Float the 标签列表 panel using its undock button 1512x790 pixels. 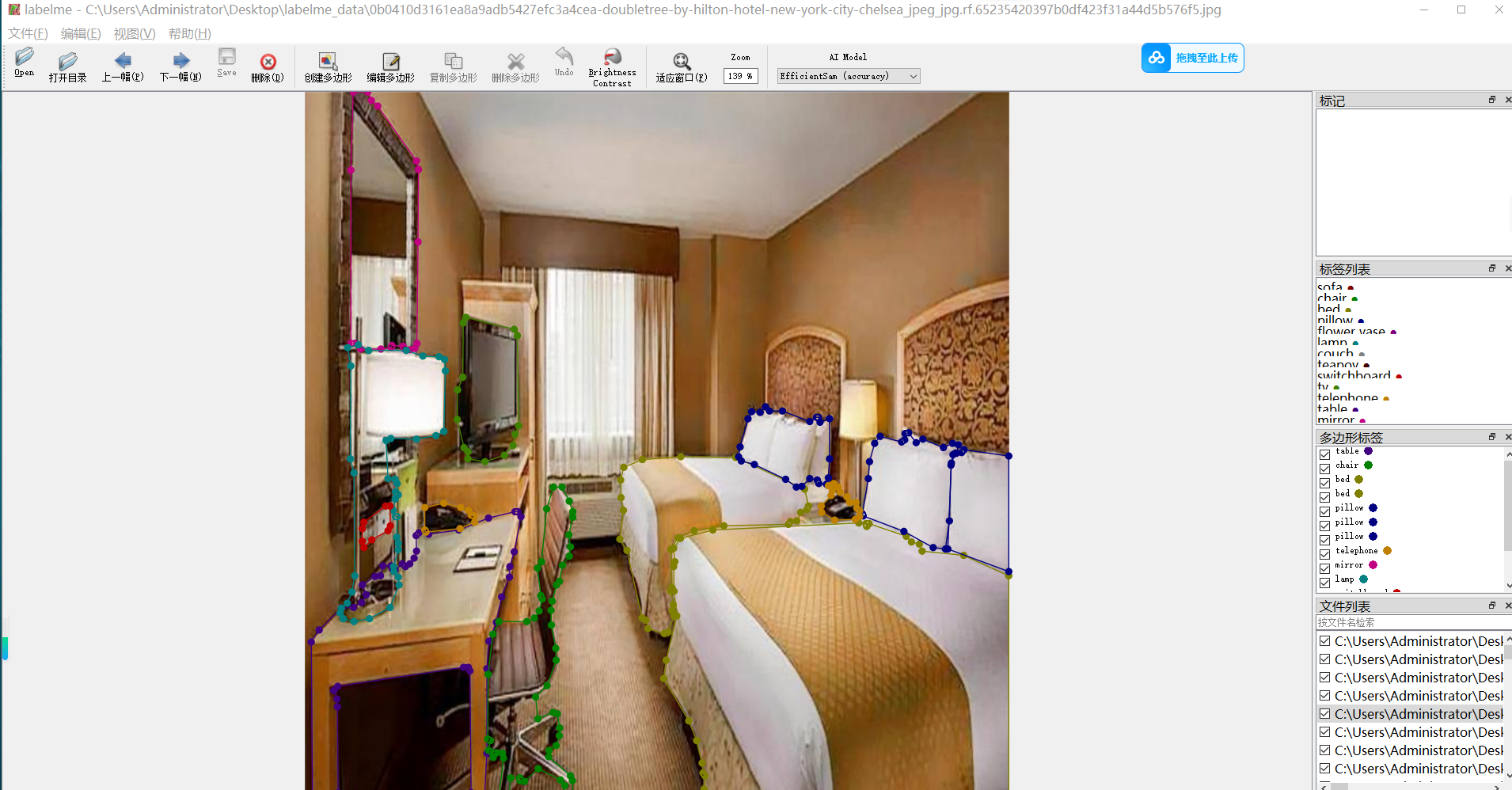coord(1491,268)
